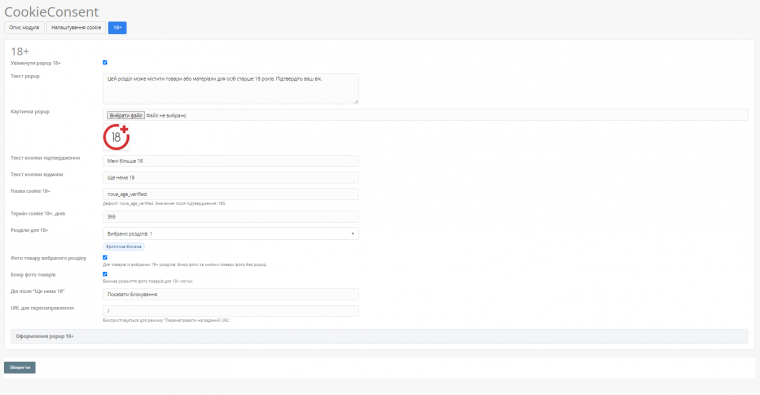This screenshot has width=760, height=395.
Task: Click the 'CookieConsent' page heading
Action: (x=51, y=12)
